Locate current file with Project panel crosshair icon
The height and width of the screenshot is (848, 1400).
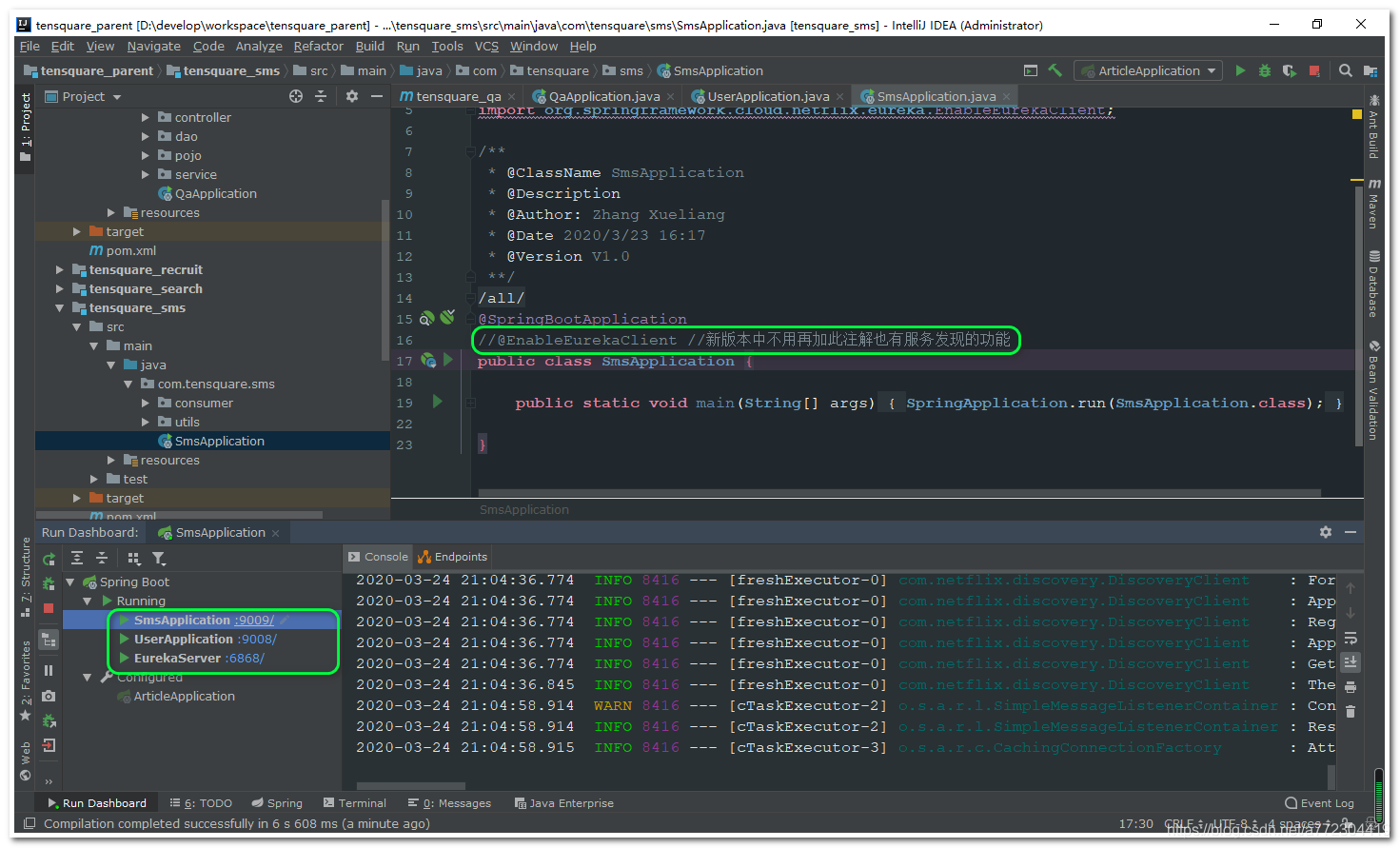tap(296, 96)
